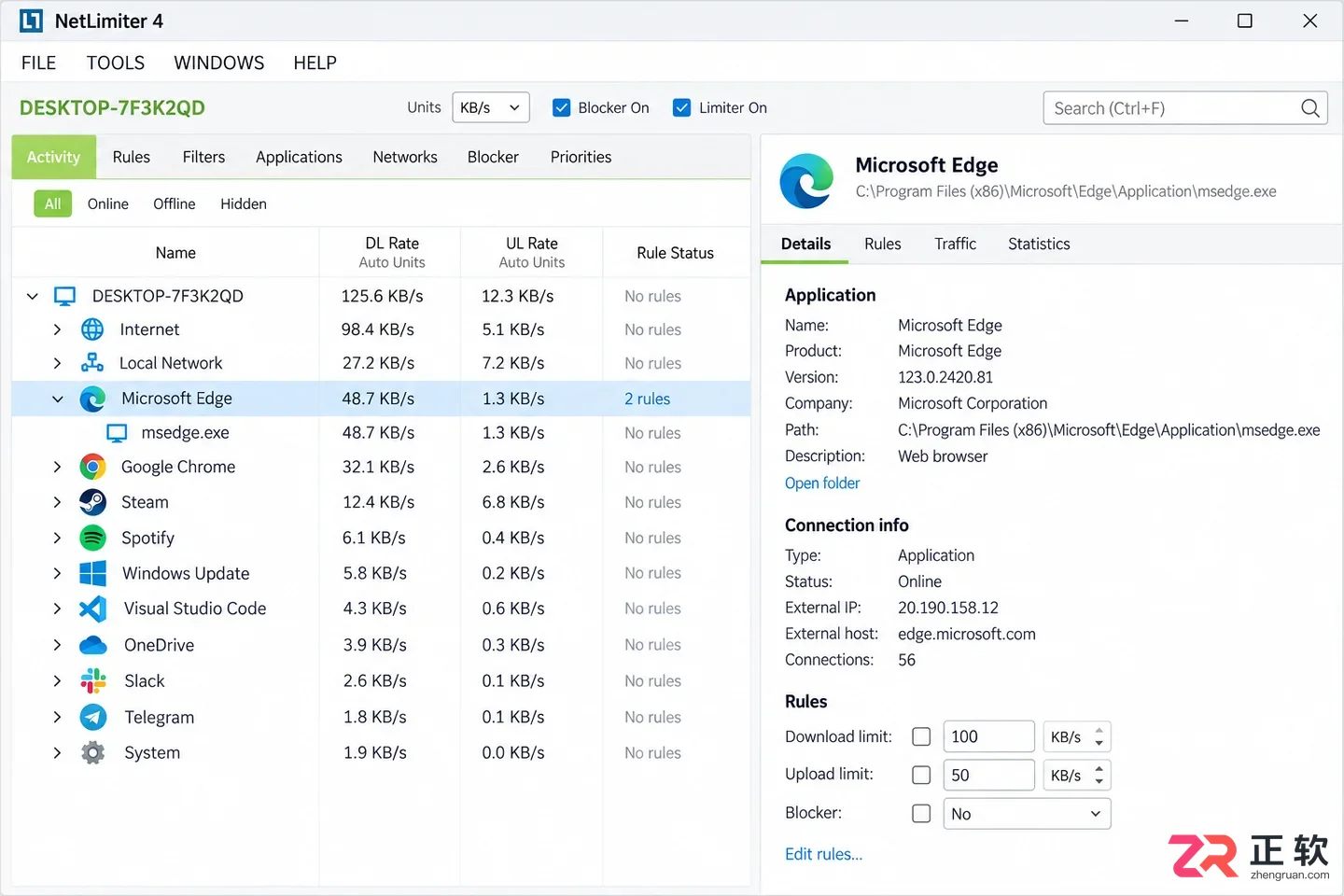This screenshot has height=896, width=1344.
Task: Click the Edit rules... link
Action: click(824, 854)
